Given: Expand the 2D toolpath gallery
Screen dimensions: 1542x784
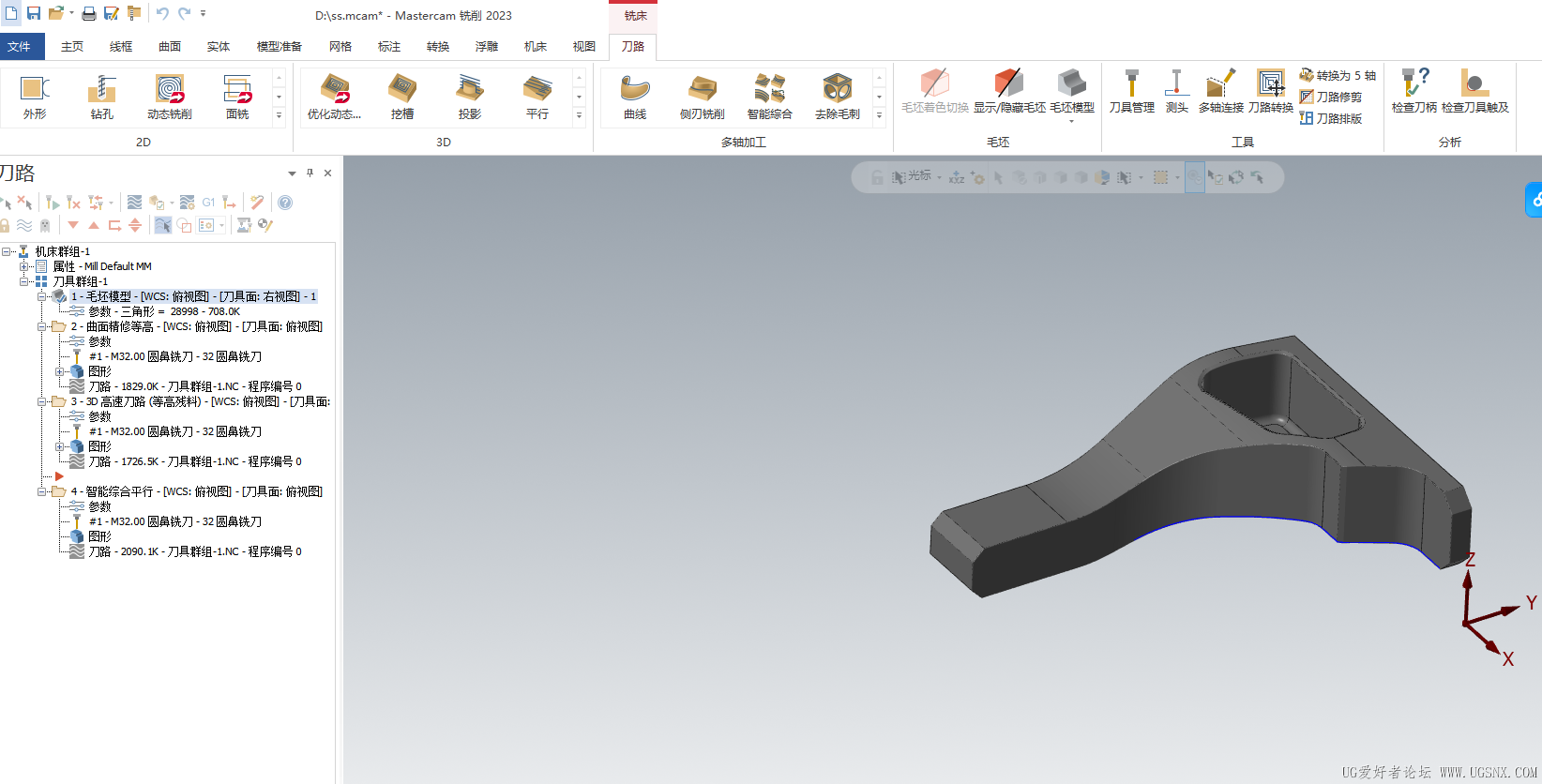Looking at the screenshot, I should click(x=279, y=116).
